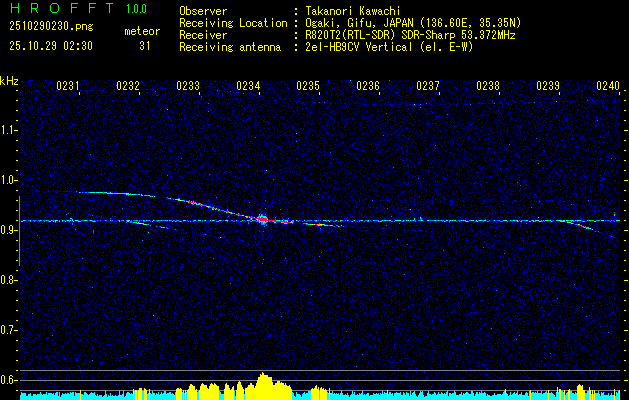The width and height of the screenshot is (629, 400).
Task: Click the 0239 time marker
Action: point(548,86)
